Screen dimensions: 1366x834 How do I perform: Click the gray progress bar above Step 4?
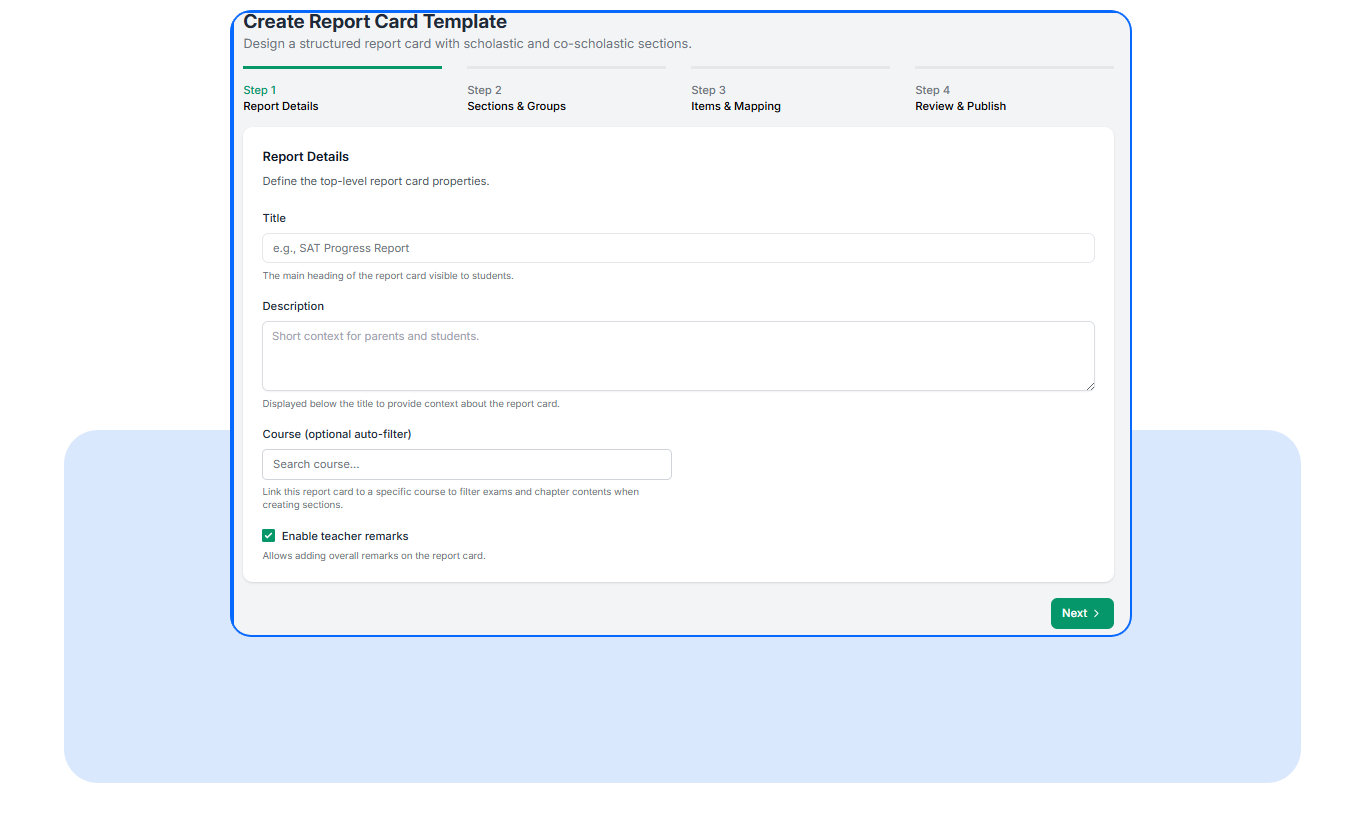tap(1014, 68)
